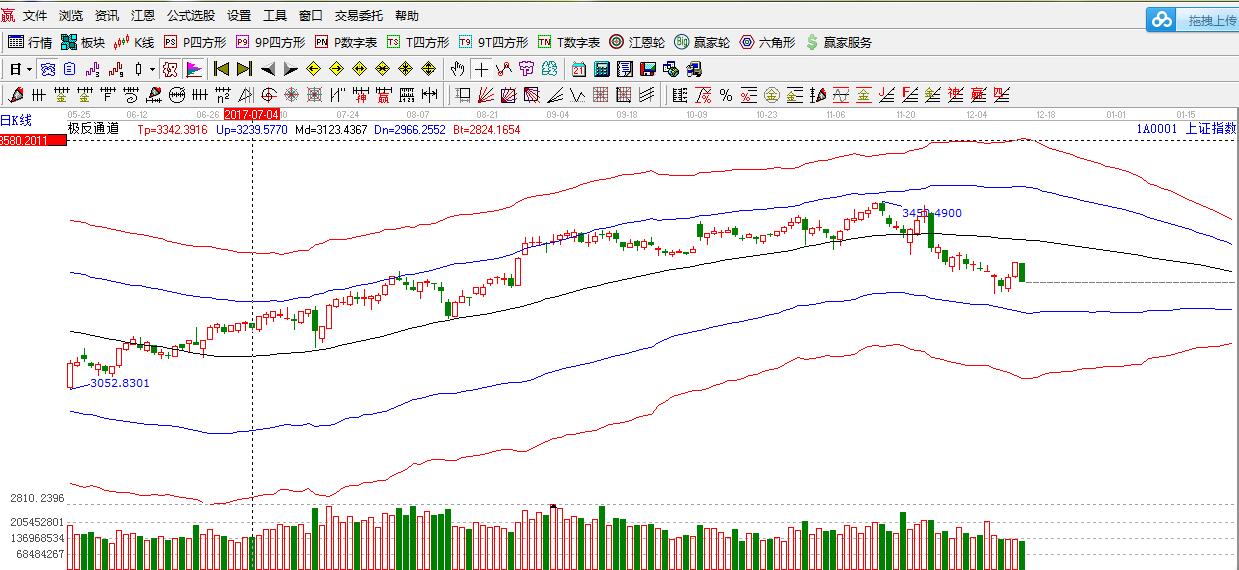Click the black play-forward arrow icon

pyautogui.click(x=290, y=69)
